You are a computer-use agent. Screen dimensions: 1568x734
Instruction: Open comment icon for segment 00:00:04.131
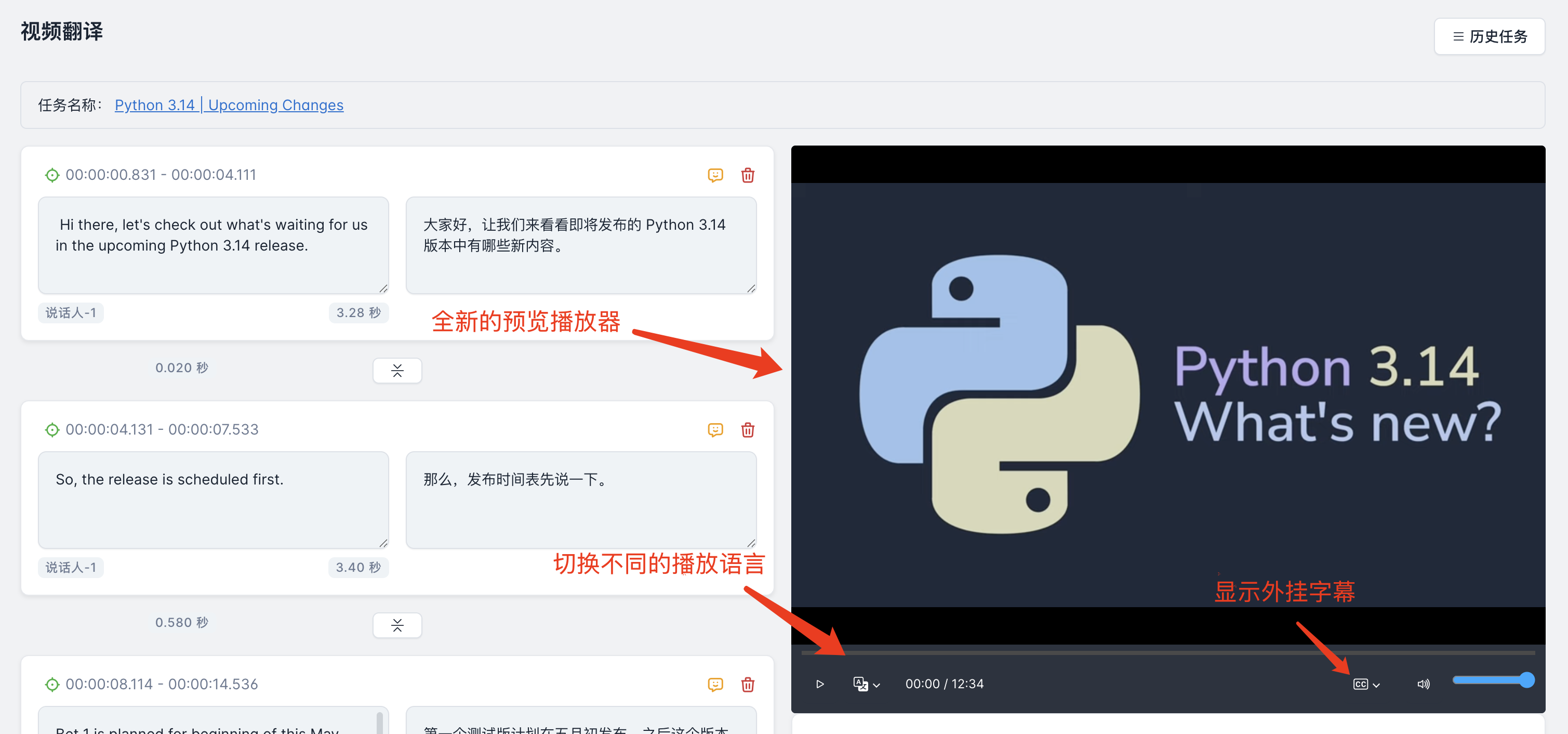coord(715,430)
